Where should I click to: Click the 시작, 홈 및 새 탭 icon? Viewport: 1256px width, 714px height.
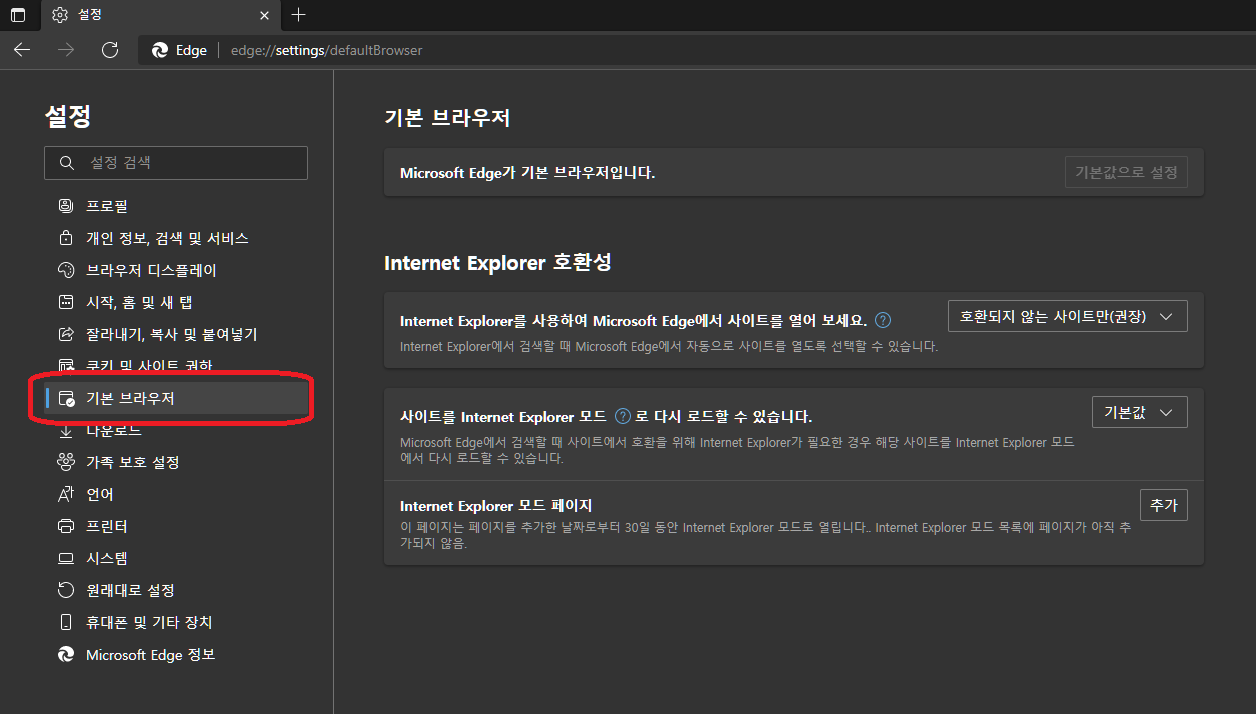[x=66, y=302]
